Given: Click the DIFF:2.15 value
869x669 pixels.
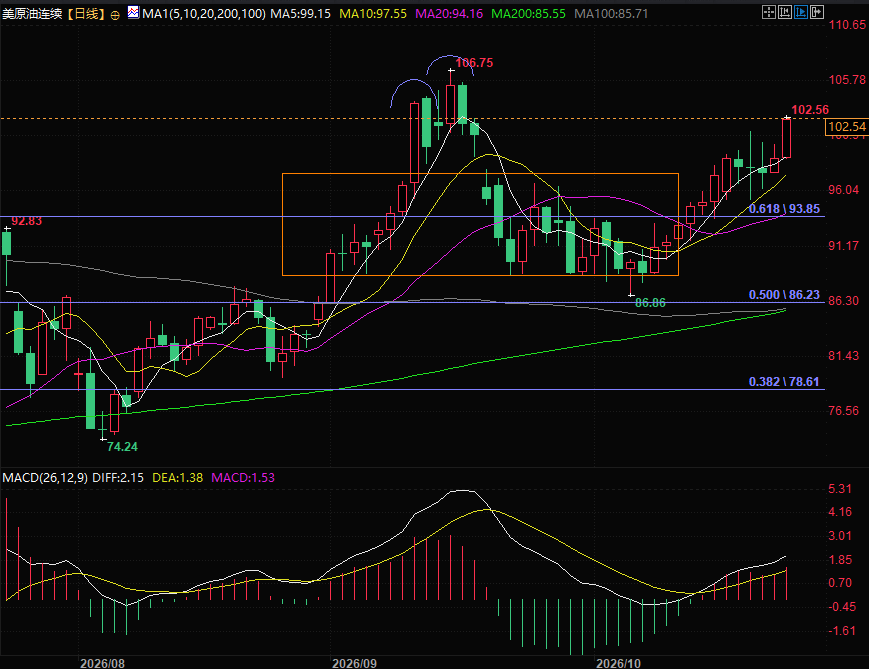Looking at the screenshot, I should (118, 478).
